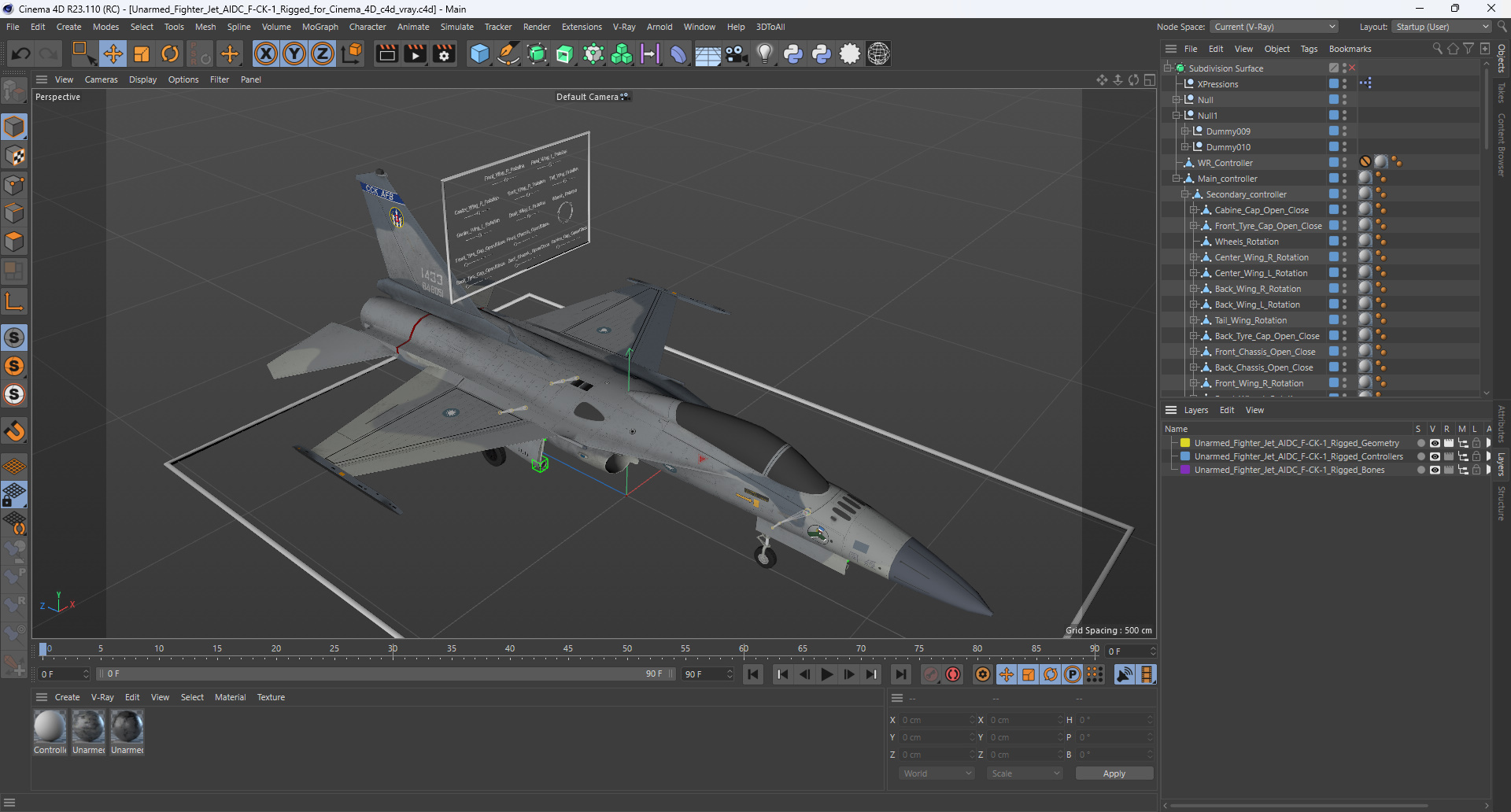
Task: Open the Scale mode dropdown
Action: click(1025, 773)
